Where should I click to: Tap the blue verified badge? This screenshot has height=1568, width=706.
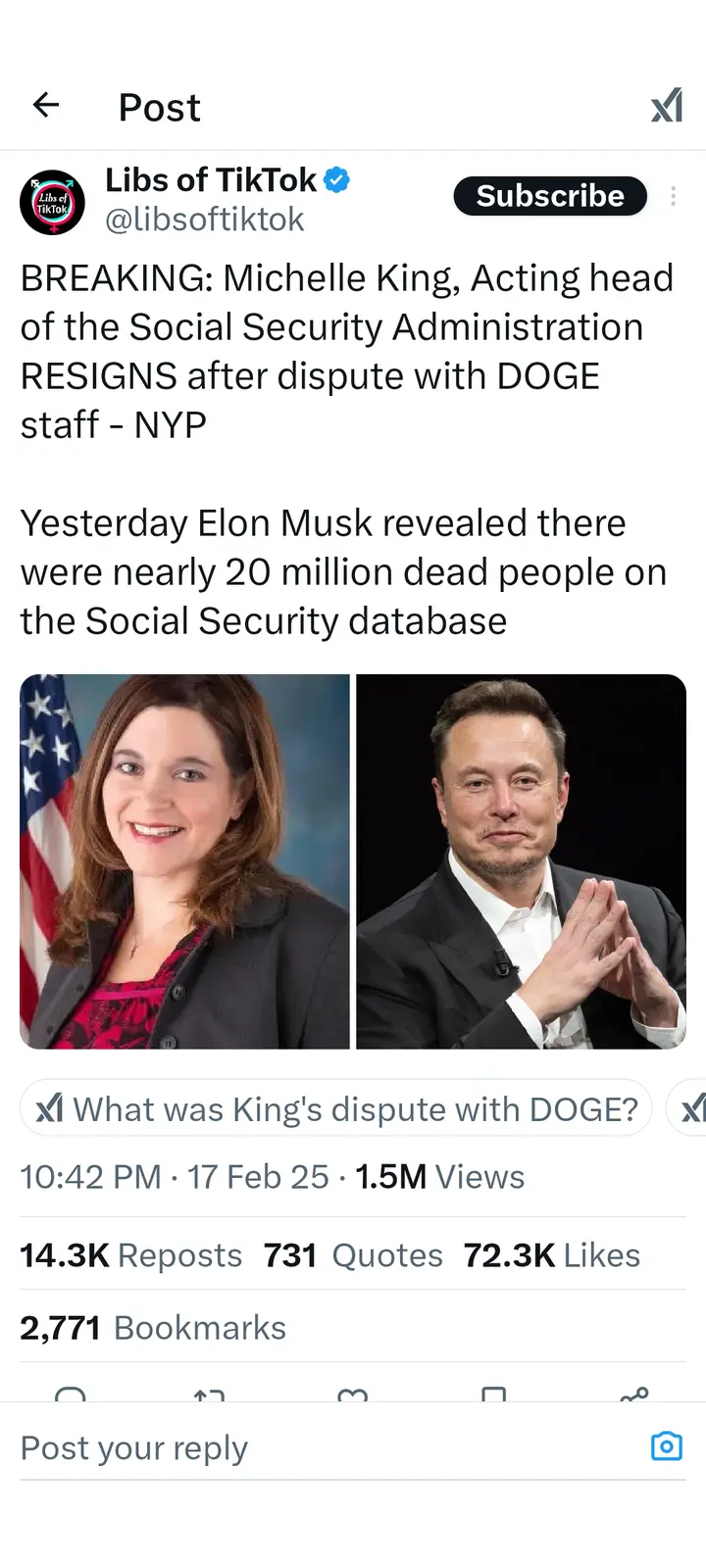point(337,180)
